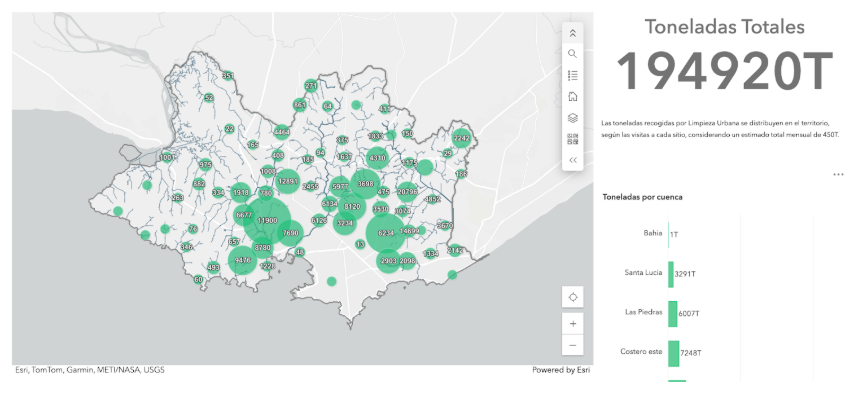Select the 1637 cluster marker
Image resolution: width=858 pixels, height=398 pixels.
point(344,157)
